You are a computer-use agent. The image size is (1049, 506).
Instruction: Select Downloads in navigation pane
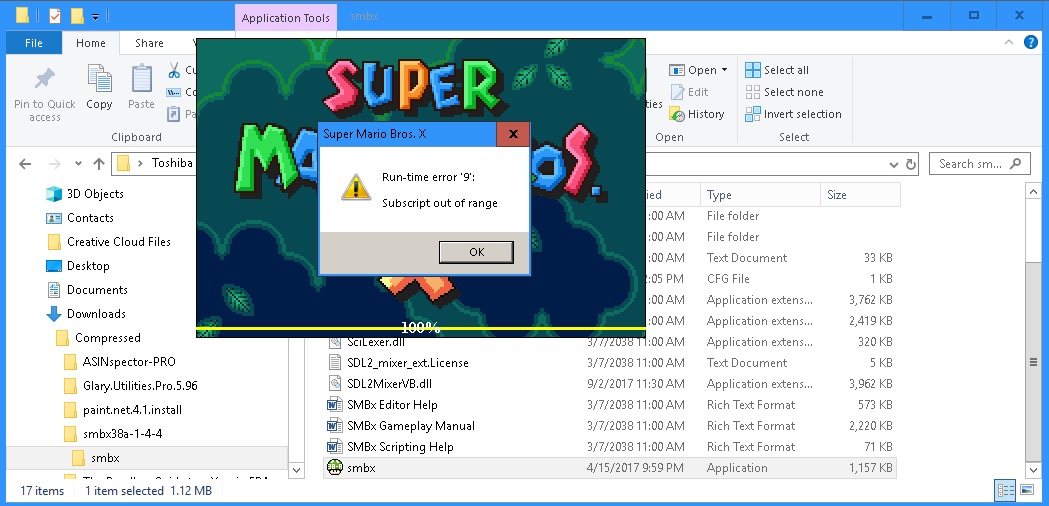(x=86, y=314)
